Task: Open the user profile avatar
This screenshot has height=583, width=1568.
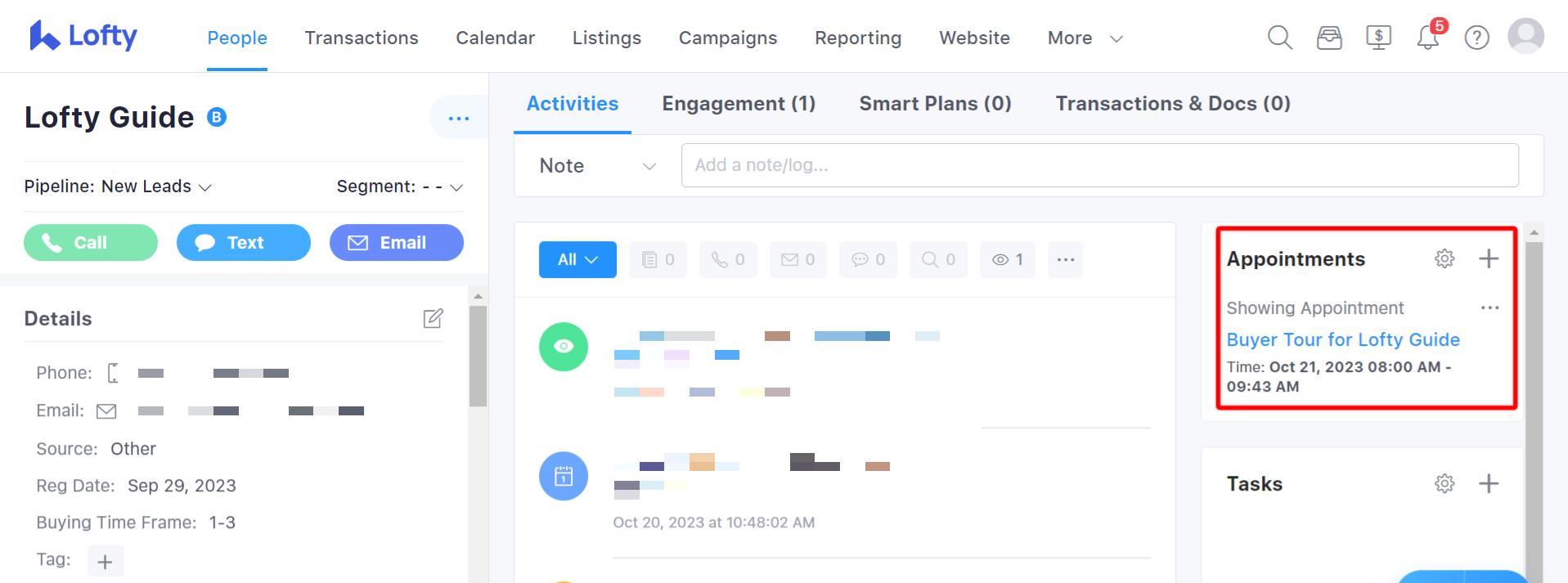Action: (x=1525, y=37)
